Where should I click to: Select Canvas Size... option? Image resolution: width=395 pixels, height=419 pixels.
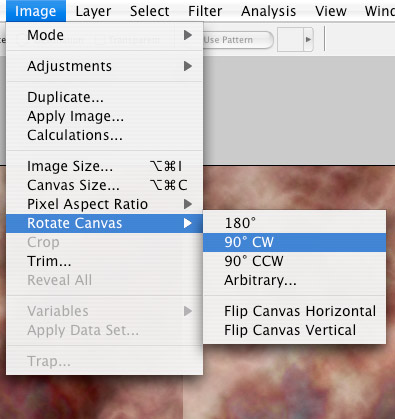[104, 185]
